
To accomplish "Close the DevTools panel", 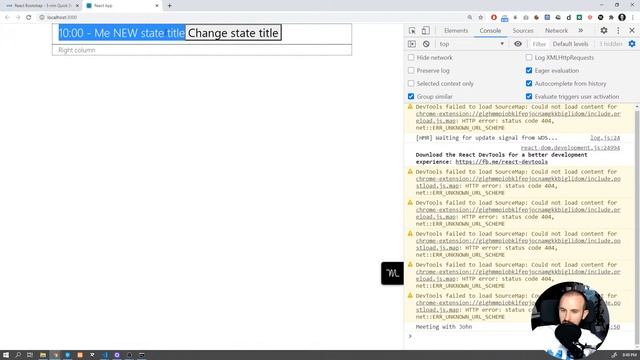I will [x=632, y=31].
